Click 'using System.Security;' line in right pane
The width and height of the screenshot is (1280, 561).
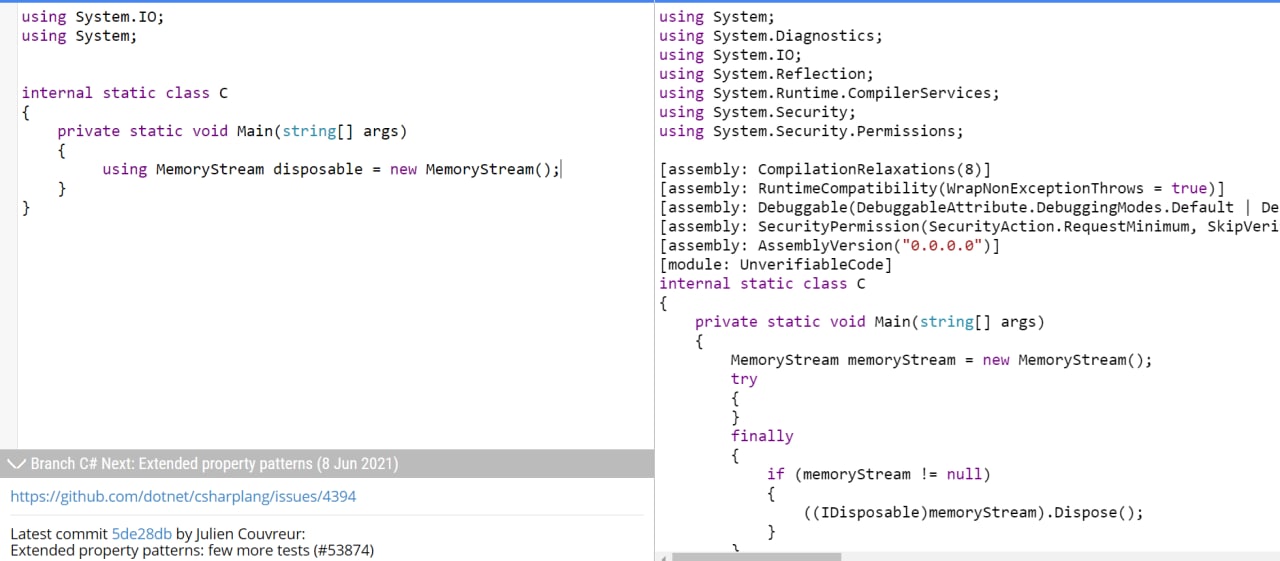tap(757, 112)
